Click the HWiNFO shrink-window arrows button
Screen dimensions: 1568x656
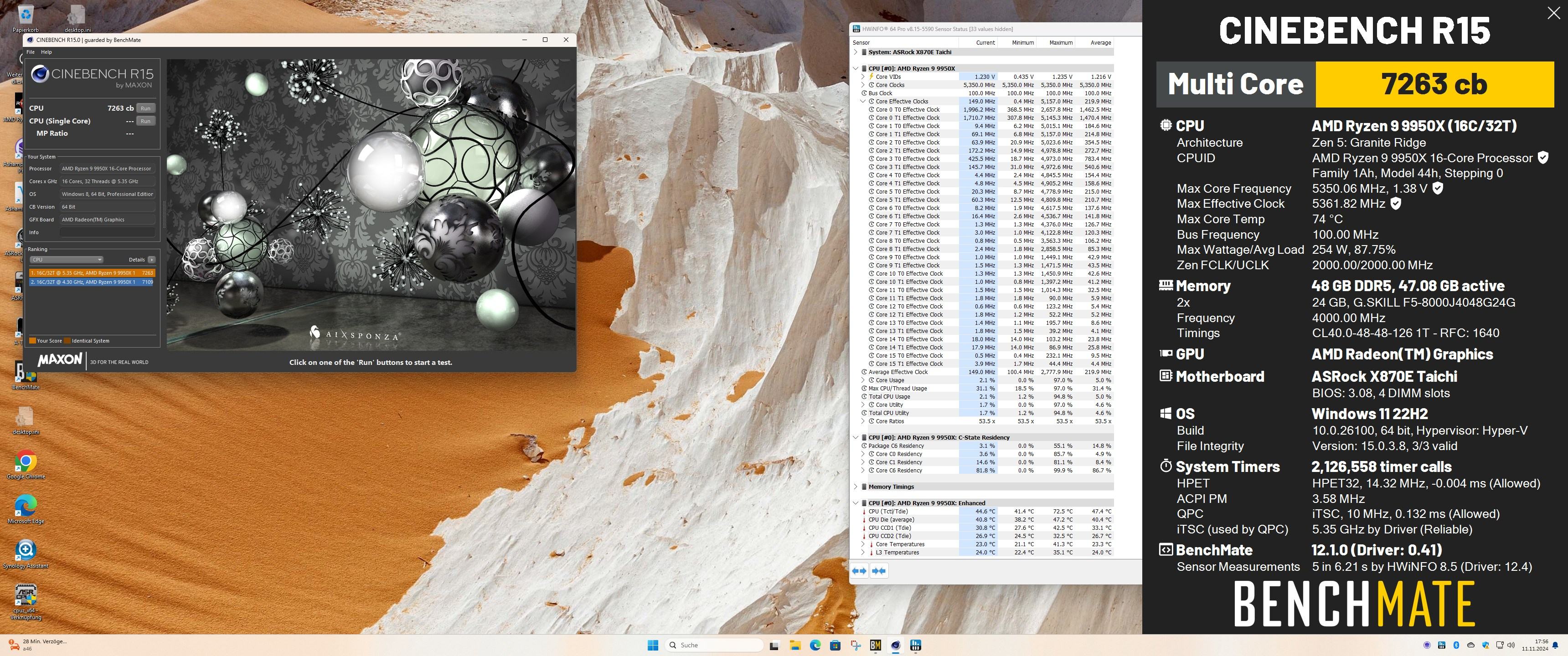click(x=878, y=571)
